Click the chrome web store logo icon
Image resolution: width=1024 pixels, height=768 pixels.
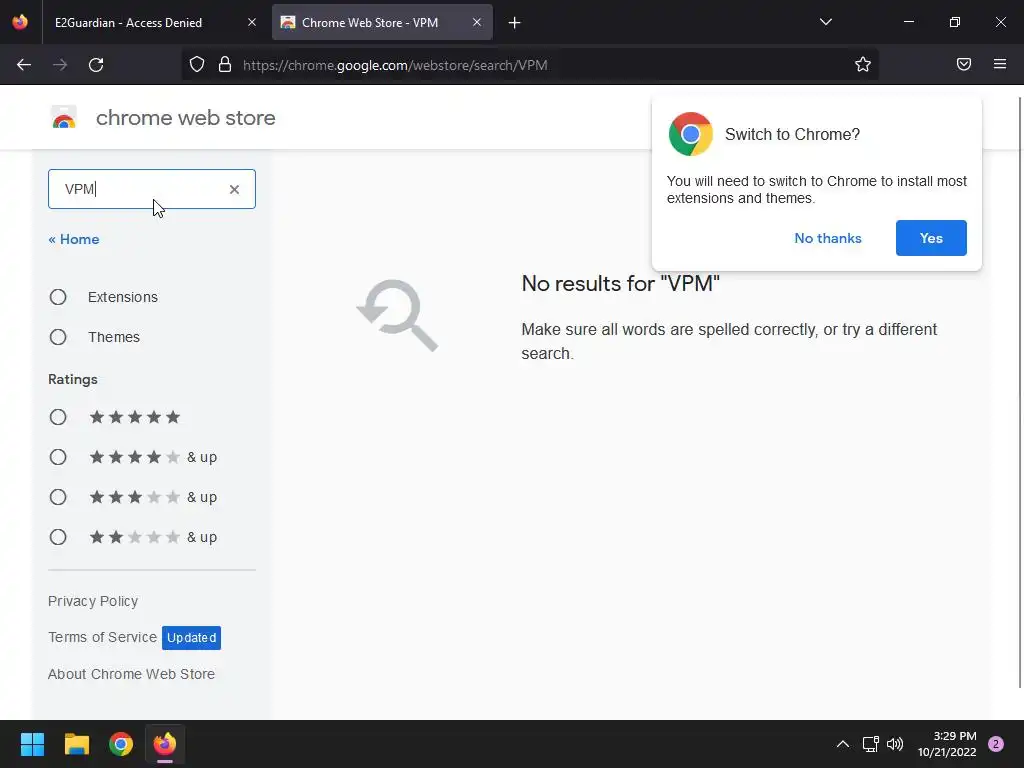[63, 118]
